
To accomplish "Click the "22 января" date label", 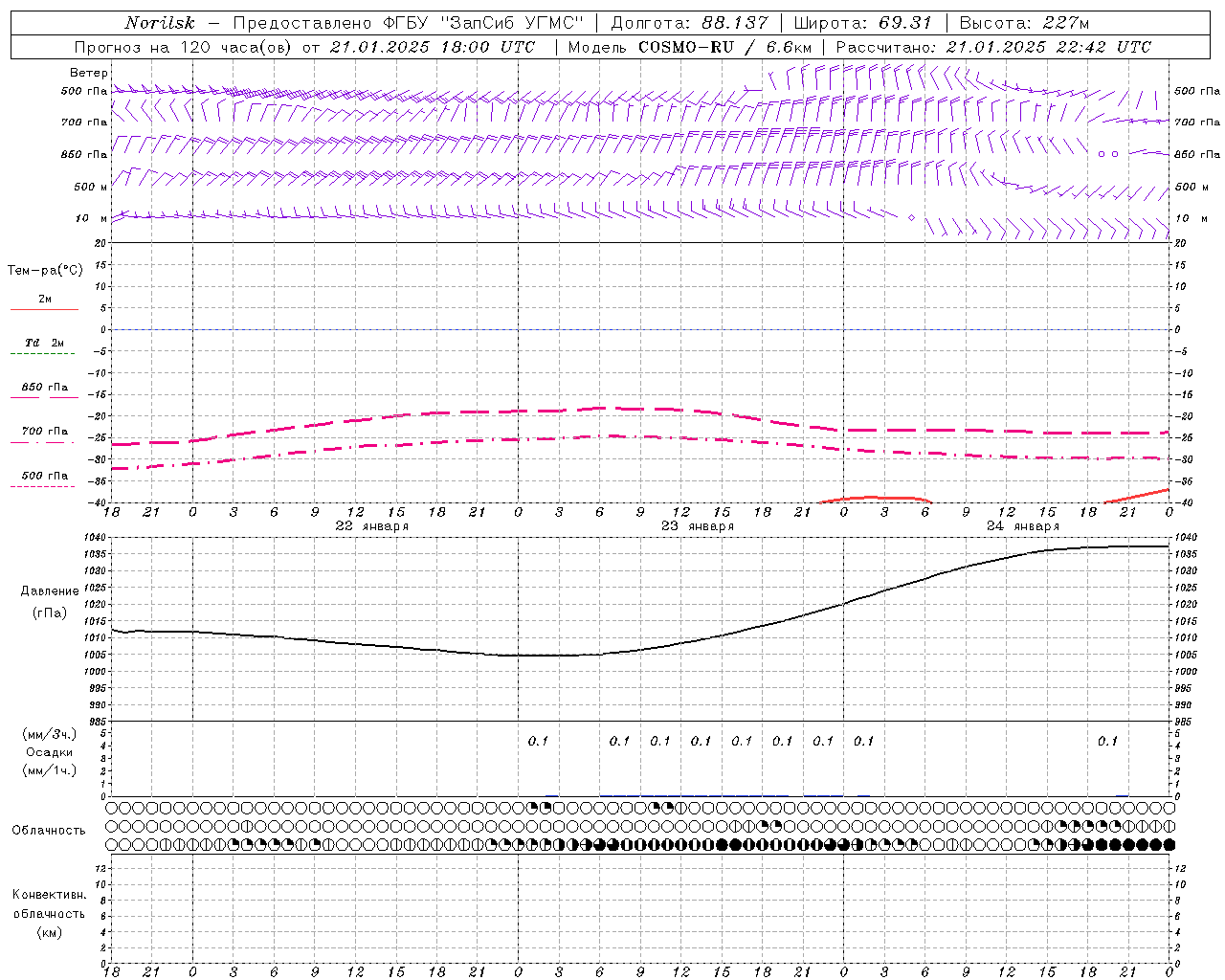I will point(372,526).
